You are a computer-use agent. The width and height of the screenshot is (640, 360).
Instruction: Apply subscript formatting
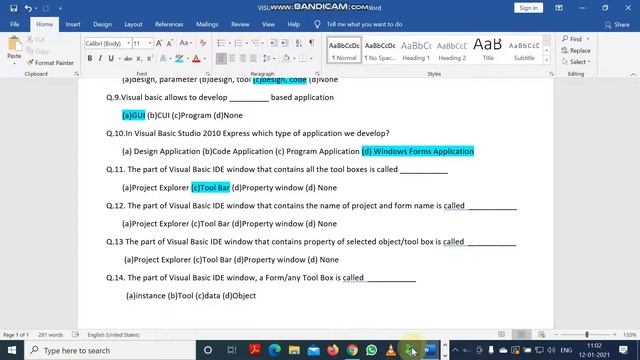(139, 59)
